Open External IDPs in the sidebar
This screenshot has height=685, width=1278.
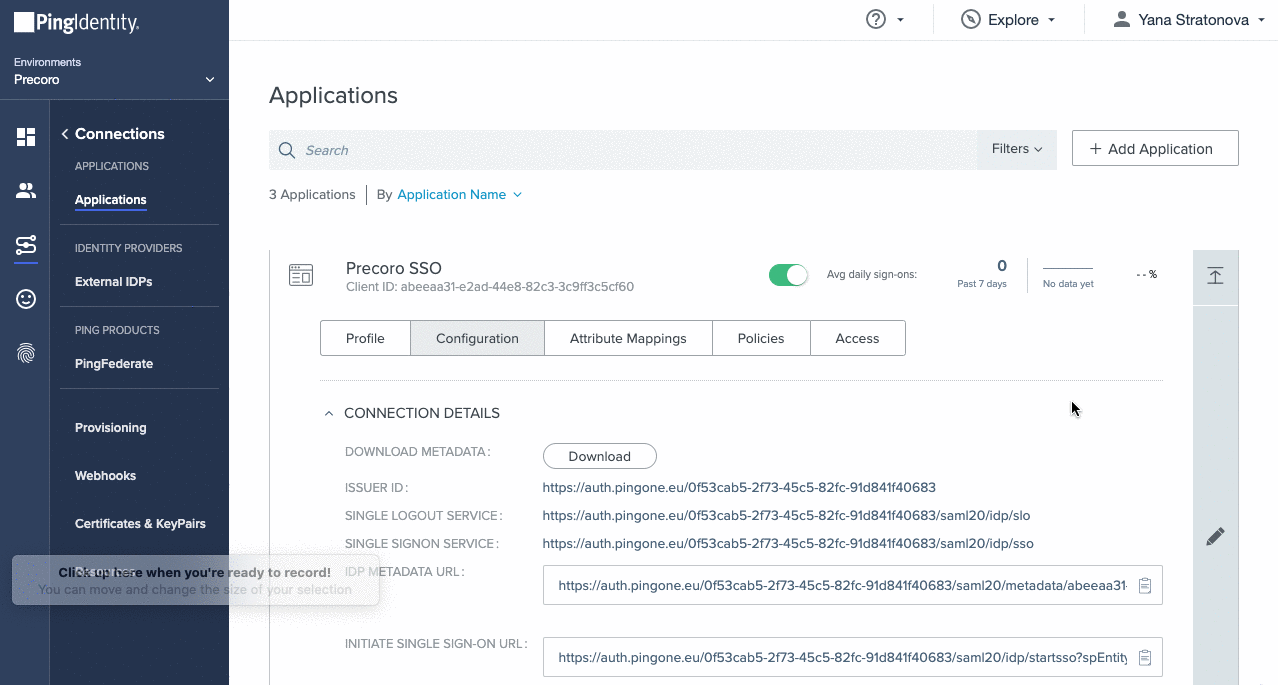[x=114, y=282]
